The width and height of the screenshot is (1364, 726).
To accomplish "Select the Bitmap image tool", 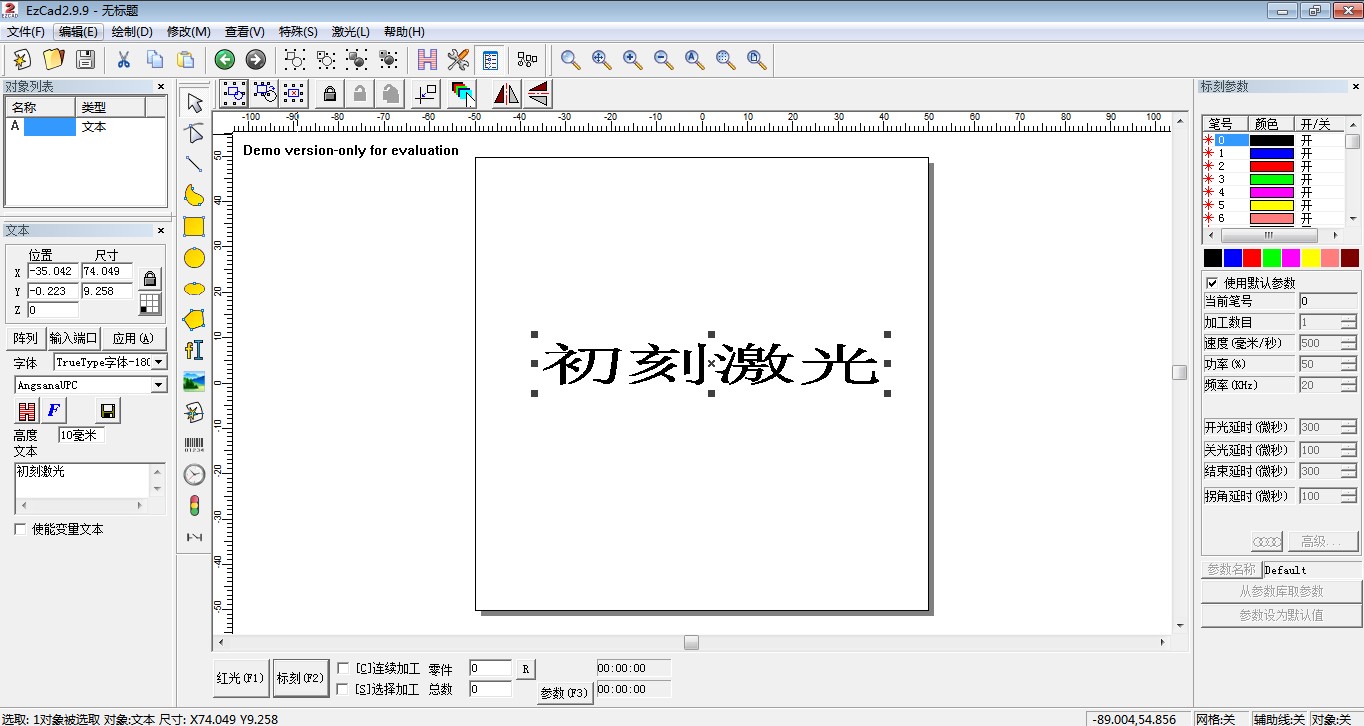I will coord(193,381).
